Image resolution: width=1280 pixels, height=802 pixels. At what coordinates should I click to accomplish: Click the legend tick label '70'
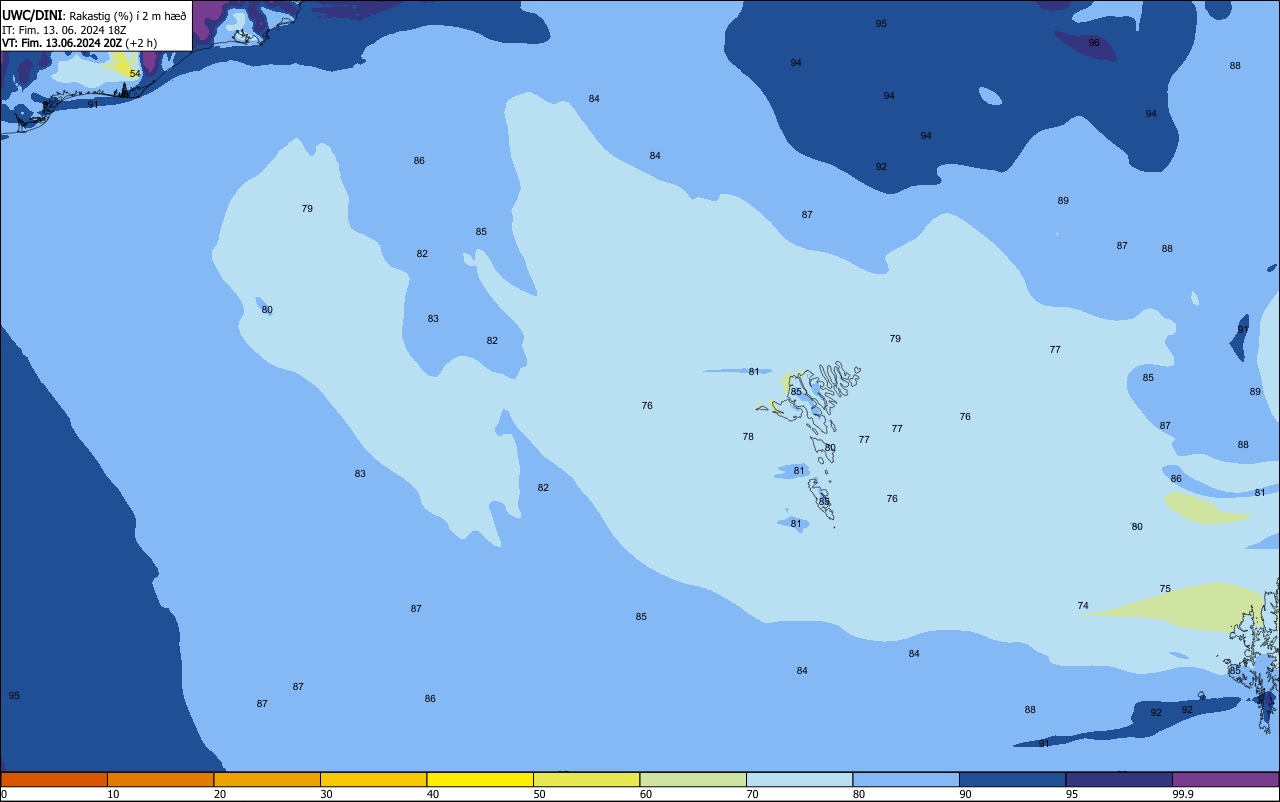(x=752, y=794)
